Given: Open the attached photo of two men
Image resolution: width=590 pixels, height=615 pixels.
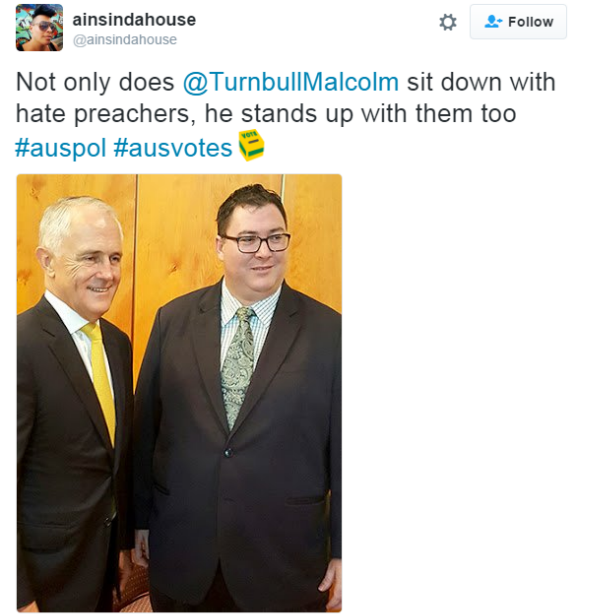Looking at the screenshot, I should [x=179, y=393].
